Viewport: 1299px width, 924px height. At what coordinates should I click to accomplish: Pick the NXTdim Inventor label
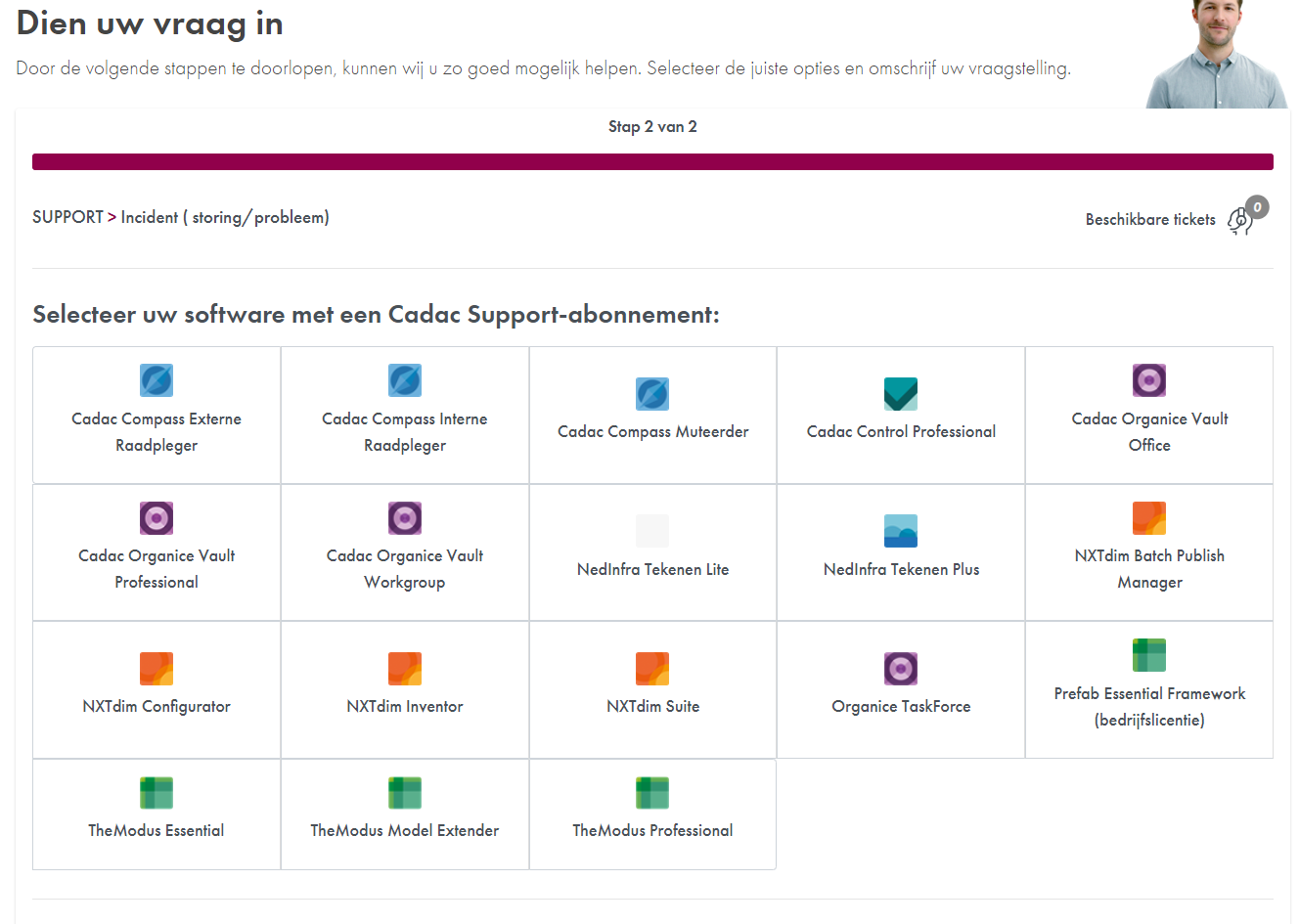pyautogui.click(x=405, y=706)
